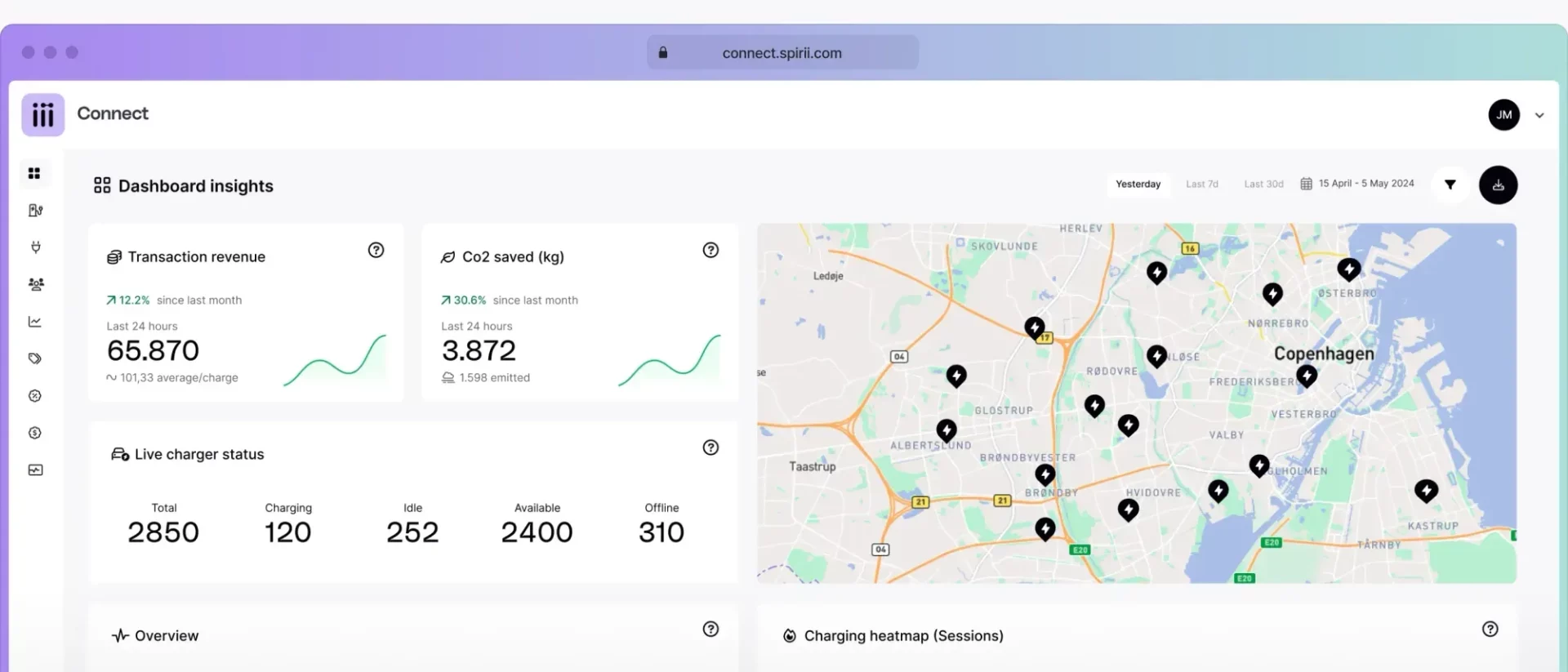Open the dashboard grid icon in sidebar

[34, 173]
